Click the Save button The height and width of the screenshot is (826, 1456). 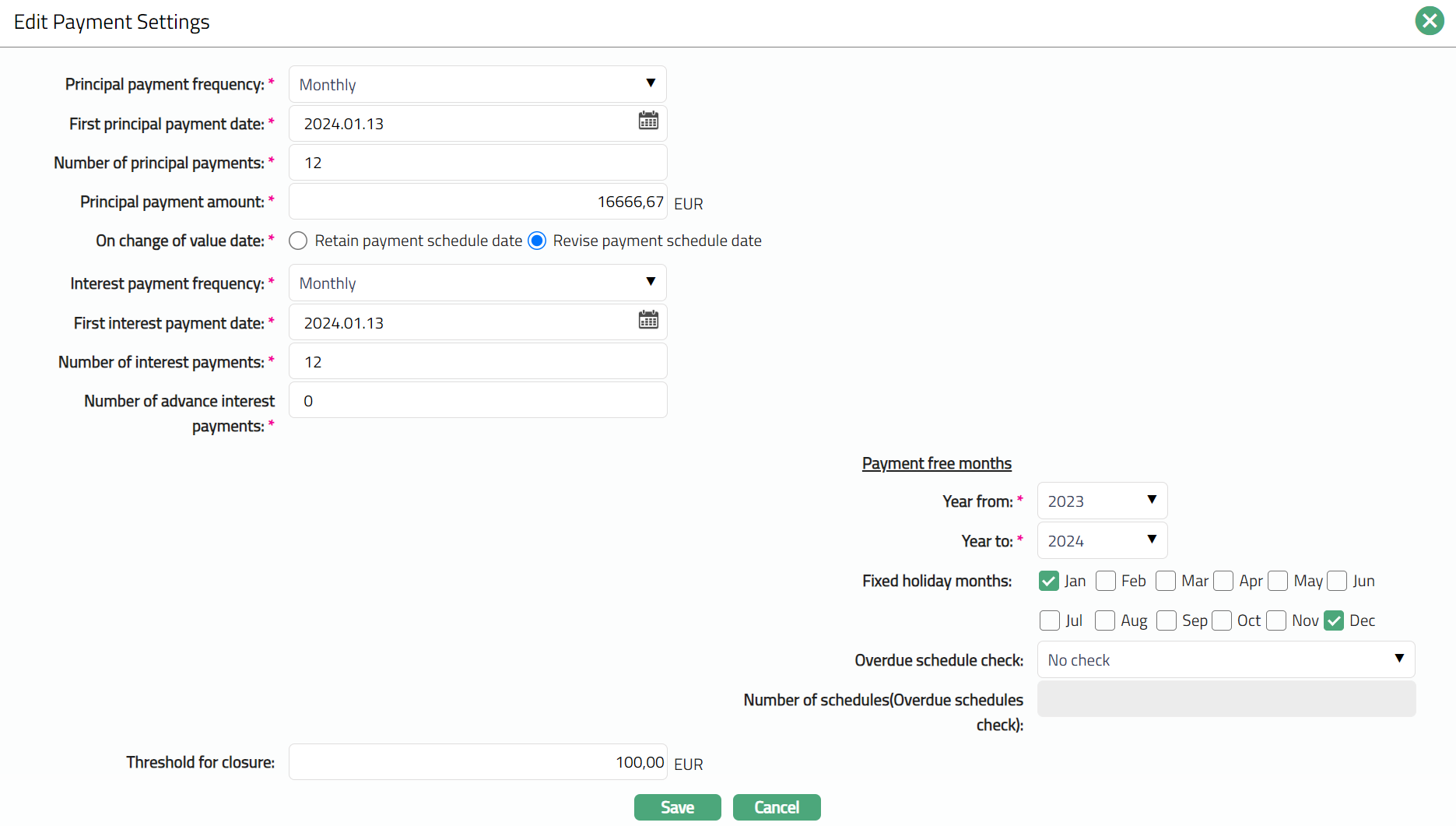pos(677,807)
